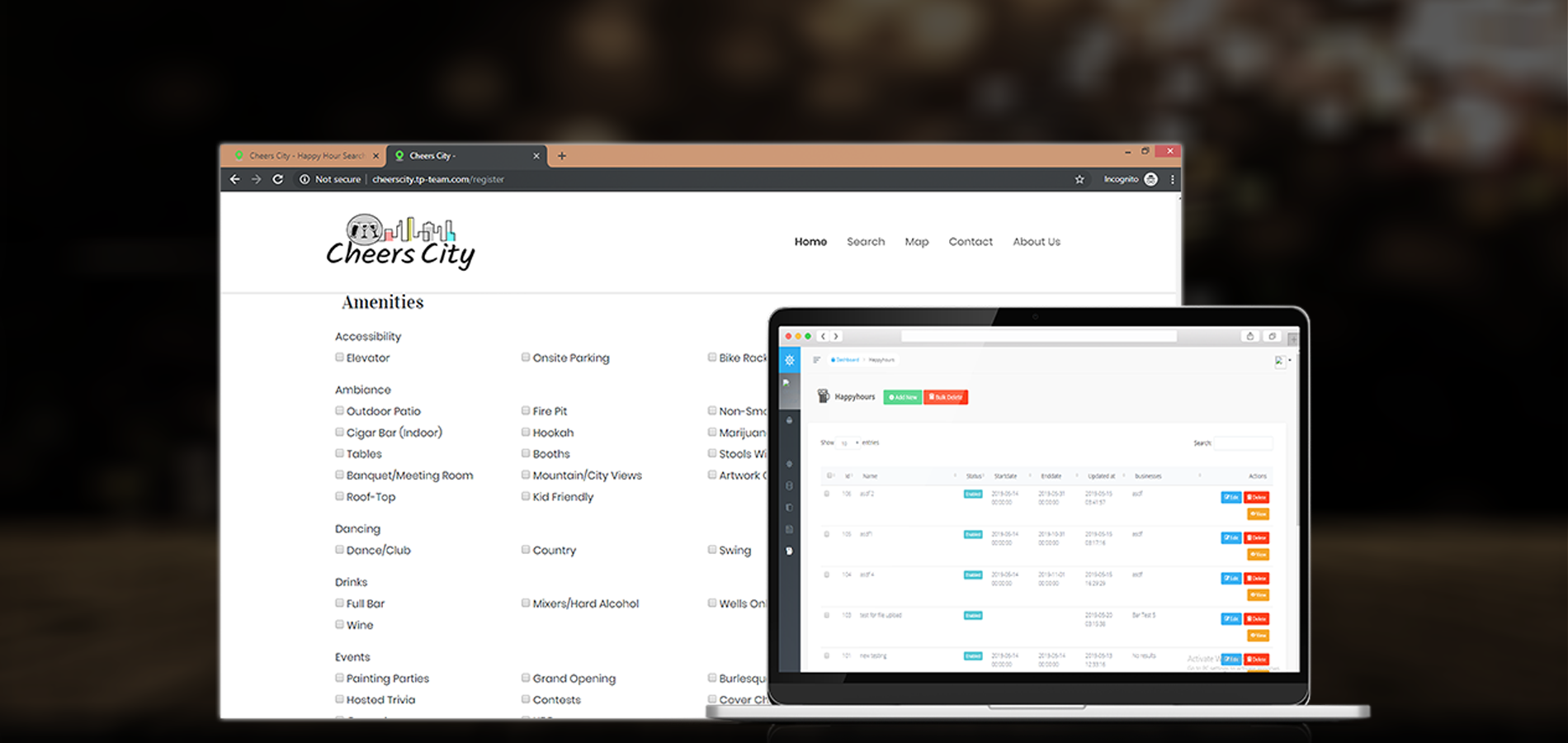Click the Enabled status badge in row 103
This screenshot has width=1568, height=743.
[973, 615]
